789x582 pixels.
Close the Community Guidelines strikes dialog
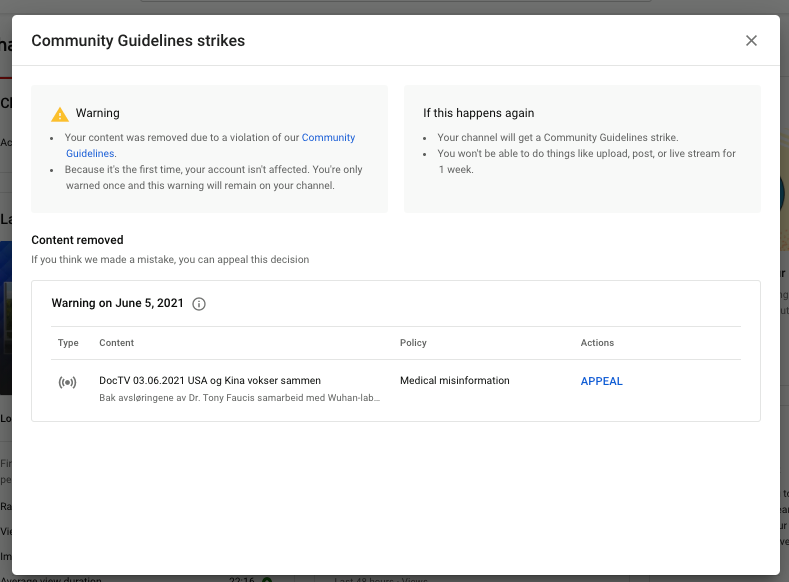pyautogui.click(x=751, y=41)
